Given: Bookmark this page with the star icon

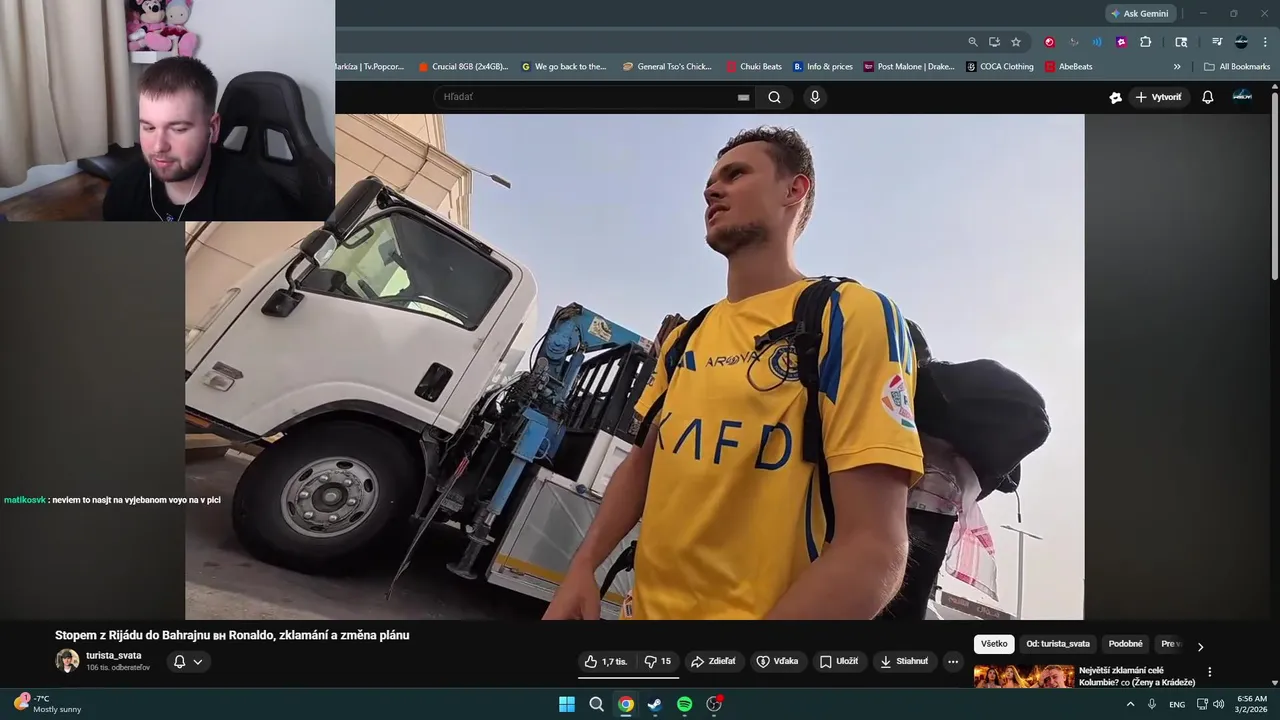Looking at the screenshot, I should [x=1016, y=42].
